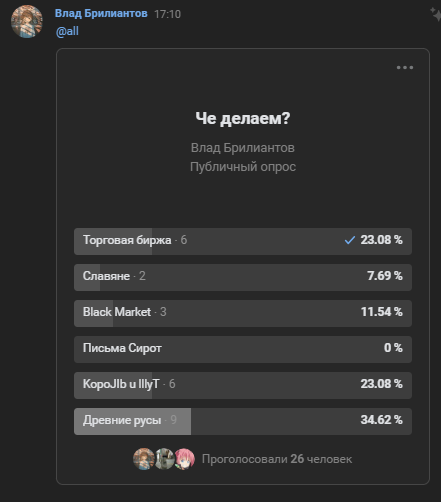
Task: Click the poll author name under the title
Action: pyautogui.click(x=243, y=148)
